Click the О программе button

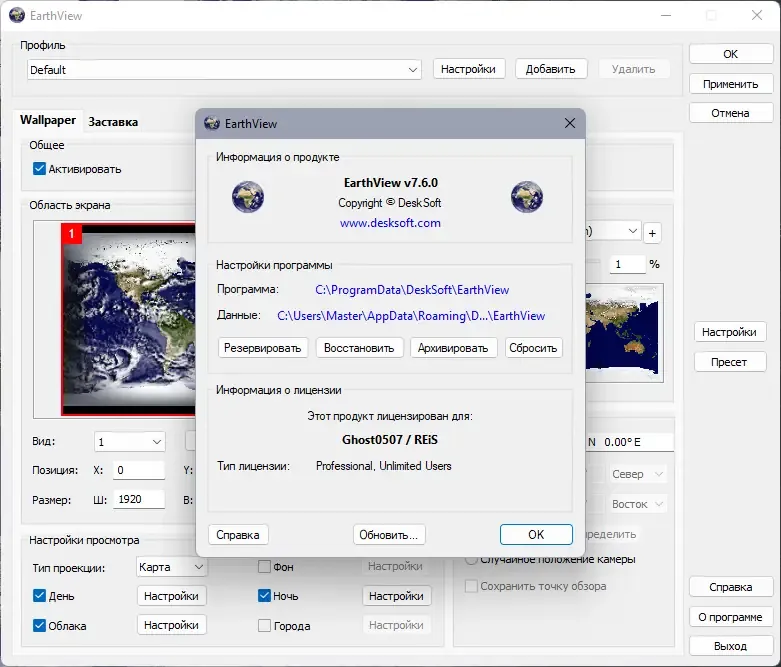(x=730, y=617)
